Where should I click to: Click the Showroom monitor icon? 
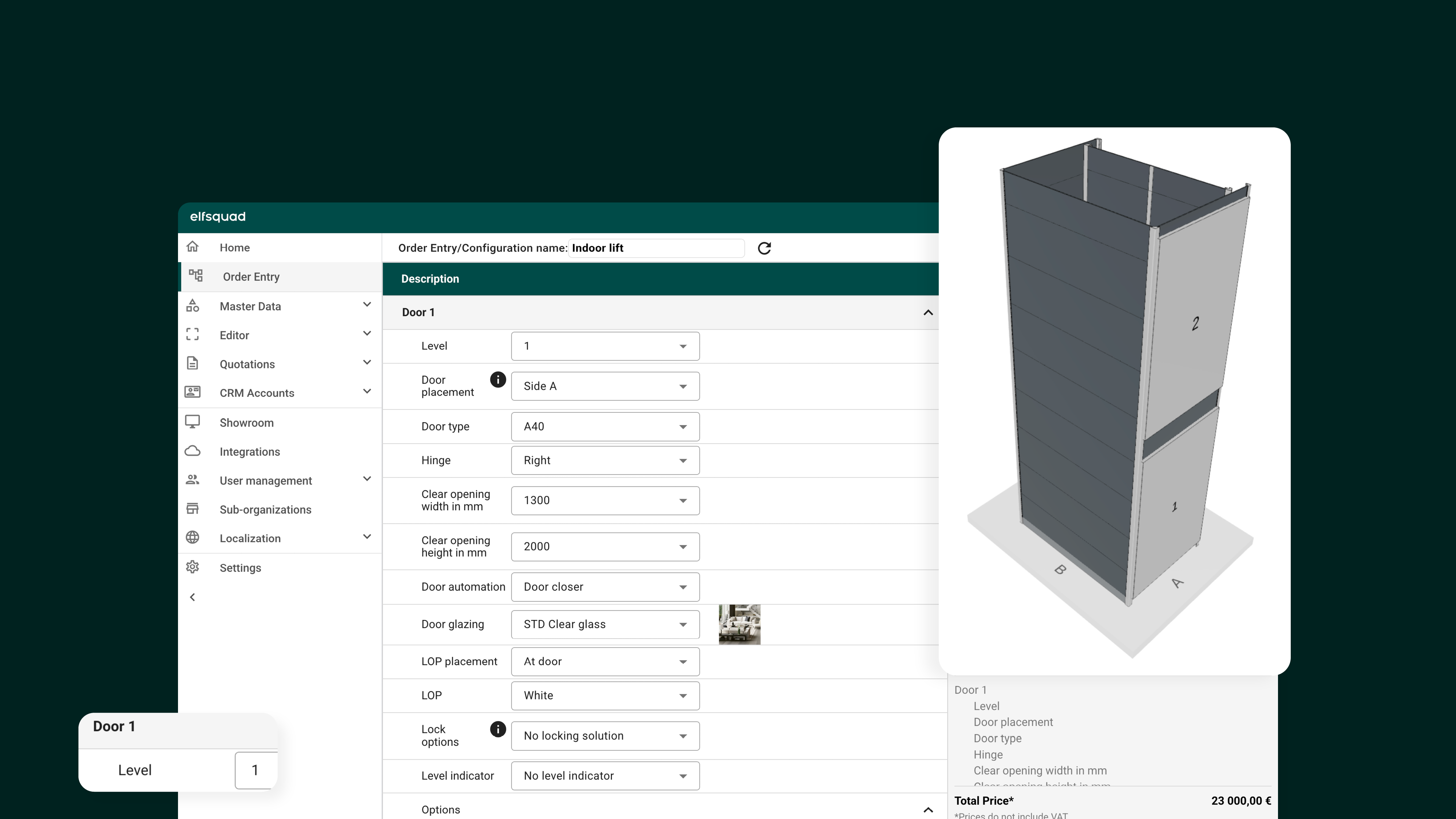point(193,422)
